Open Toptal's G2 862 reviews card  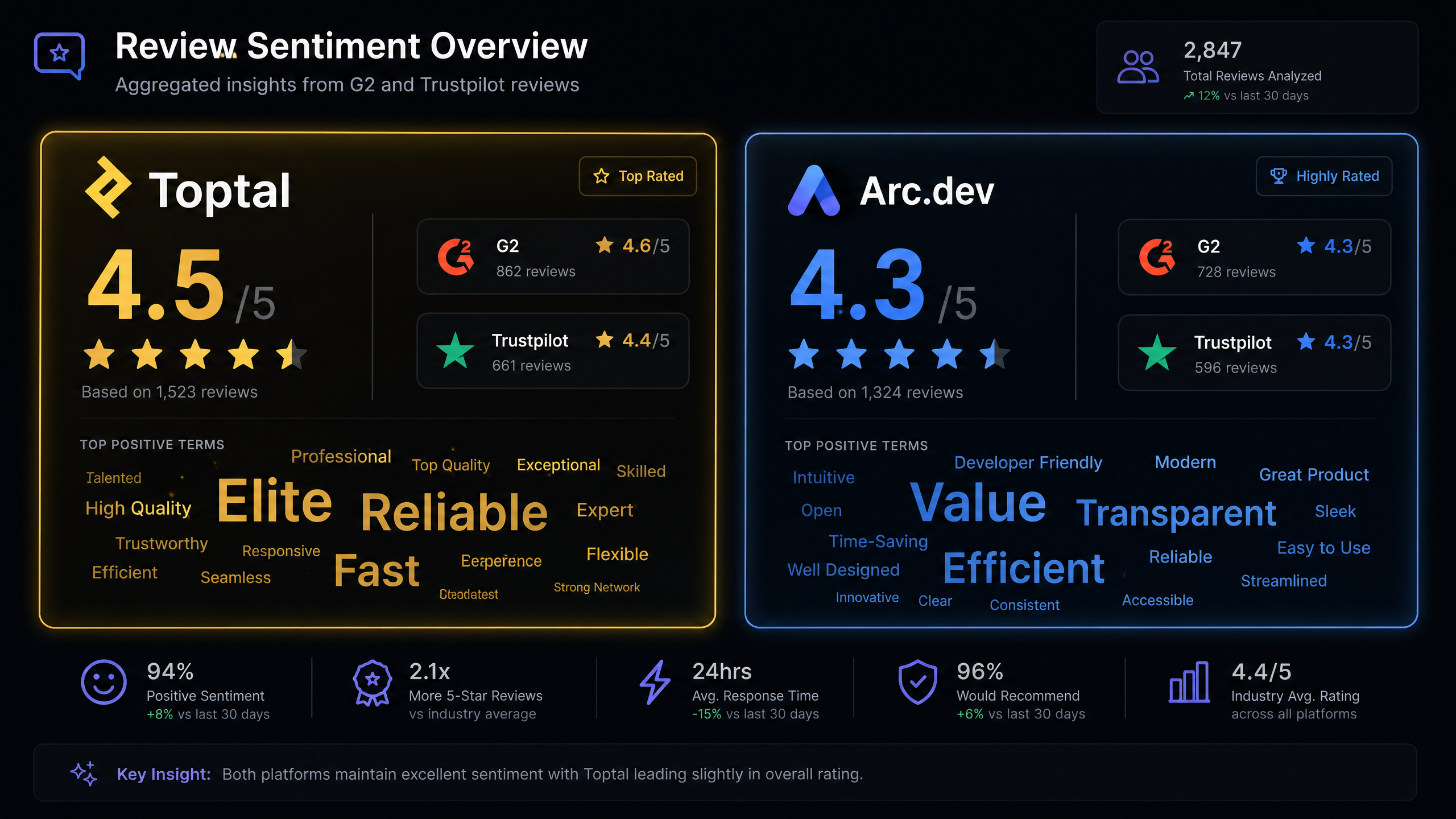[553, 257]
